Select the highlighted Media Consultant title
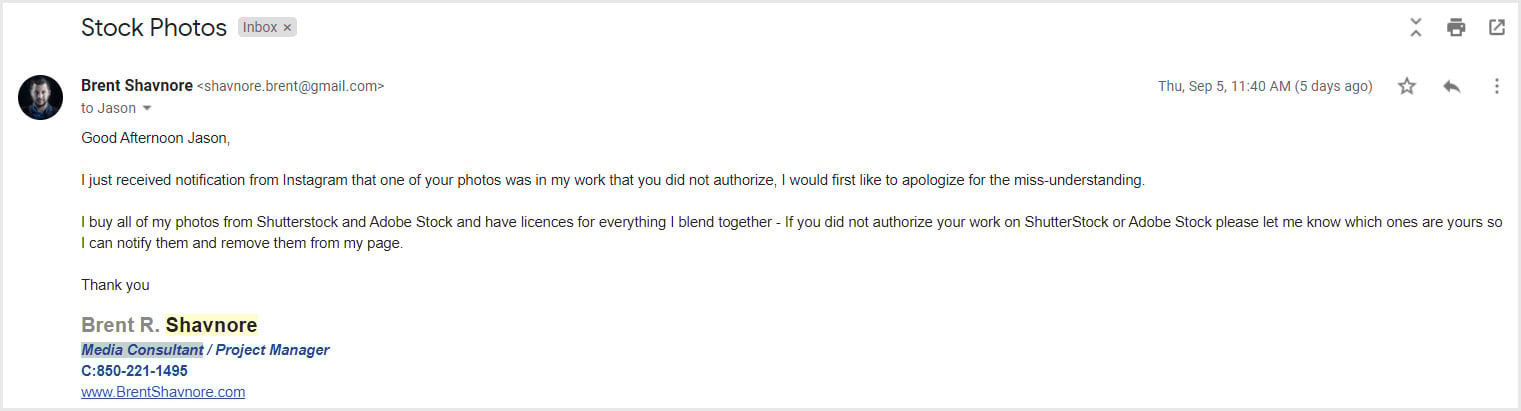 [x=142, y=350]
